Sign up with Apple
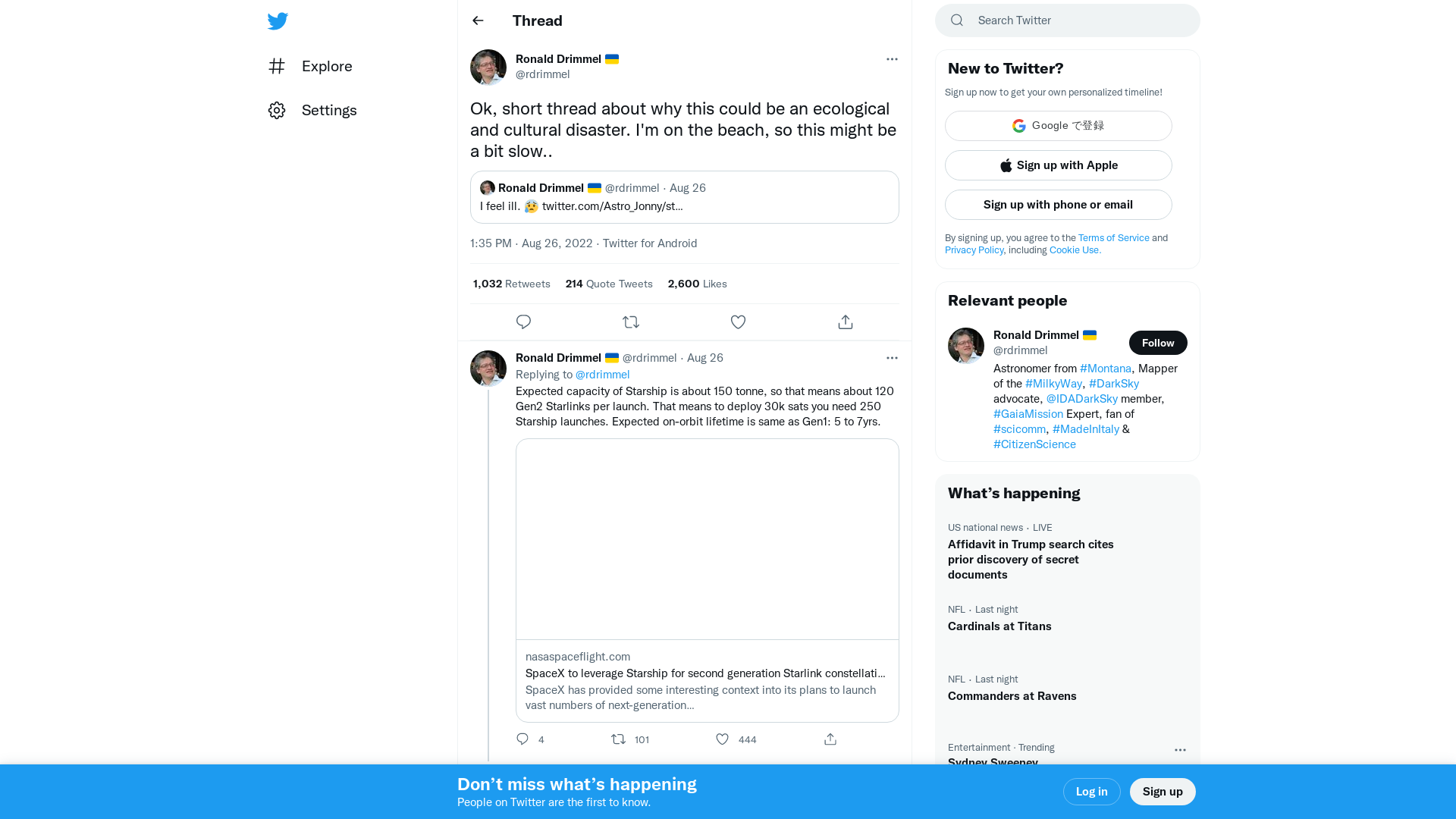The image size is (1456, 819). 1058,165
